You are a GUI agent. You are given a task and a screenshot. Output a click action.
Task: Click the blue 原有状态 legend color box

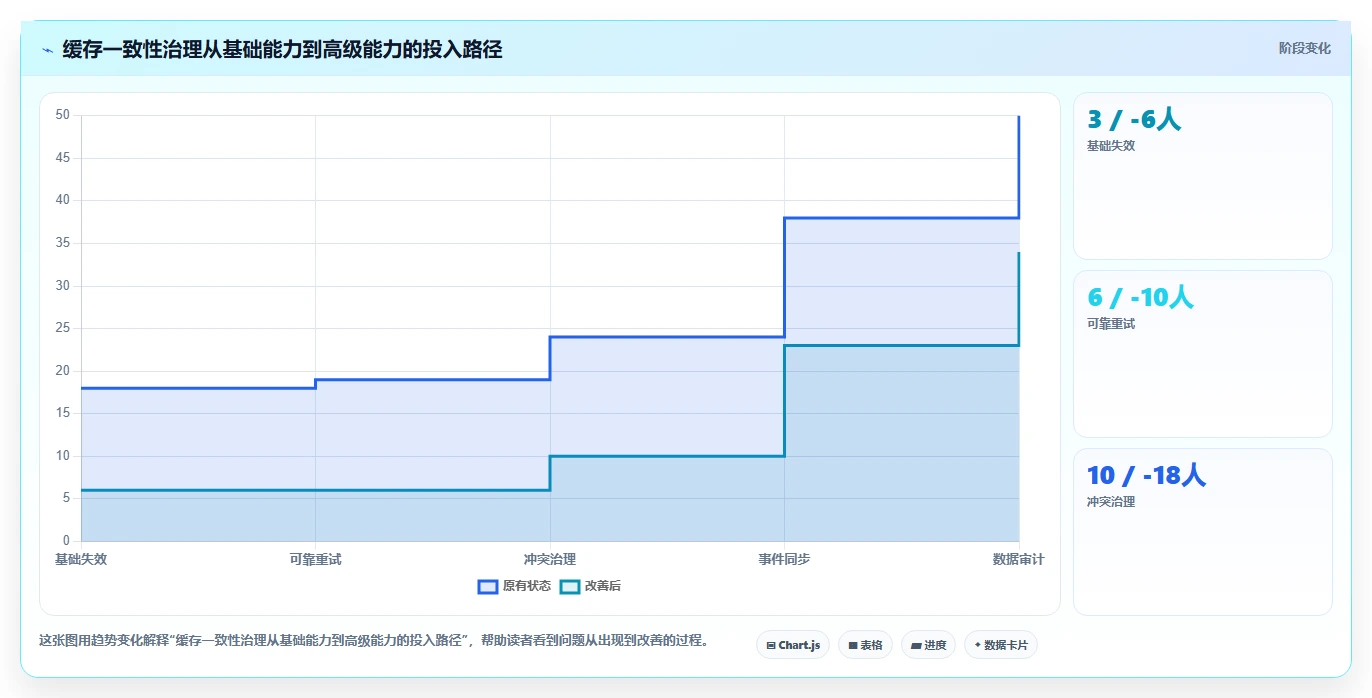coord(488,586)
